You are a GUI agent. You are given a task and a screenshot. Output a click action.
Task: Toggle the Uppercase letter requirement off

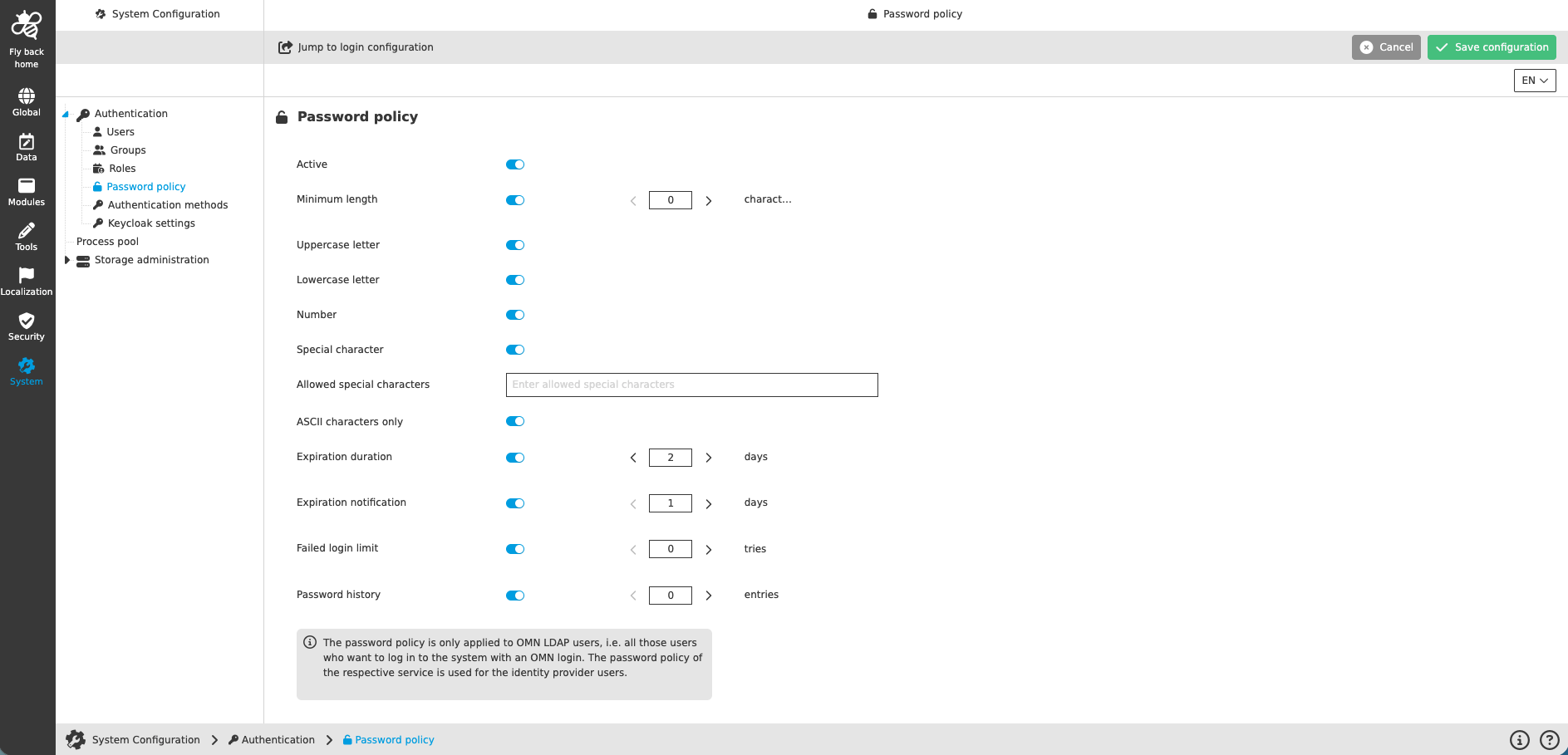515,245
